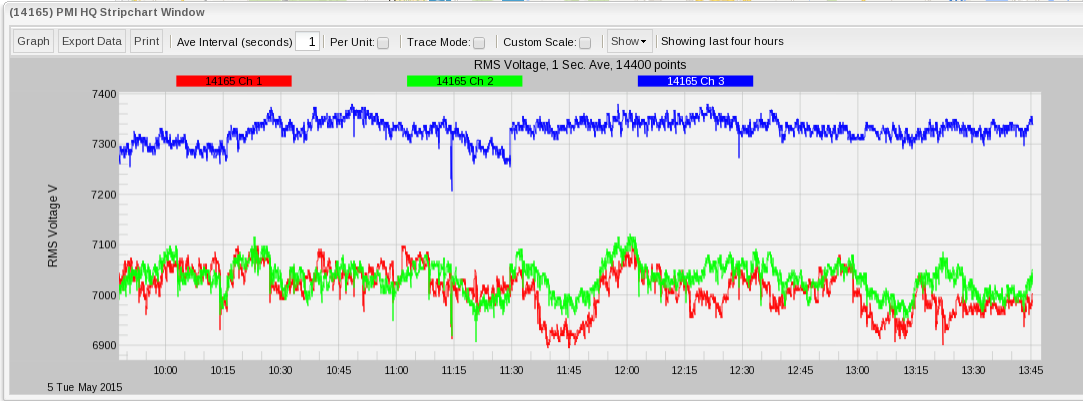Viewport: 1083px width, 401px height.
Task: Click the Ave Interval seconds field
Action: pos(307,42)
